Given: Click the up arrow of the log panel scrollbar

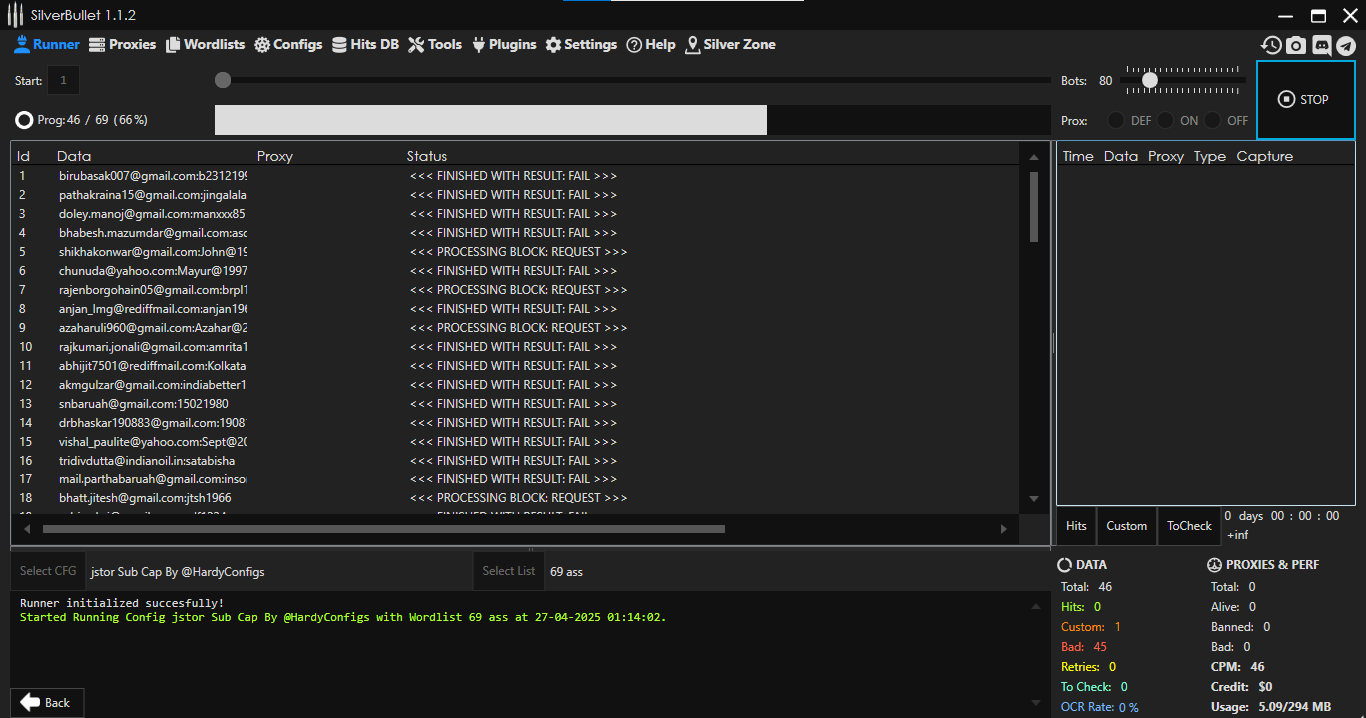Looking at the screenshot, I should [x=1036, y=605].
